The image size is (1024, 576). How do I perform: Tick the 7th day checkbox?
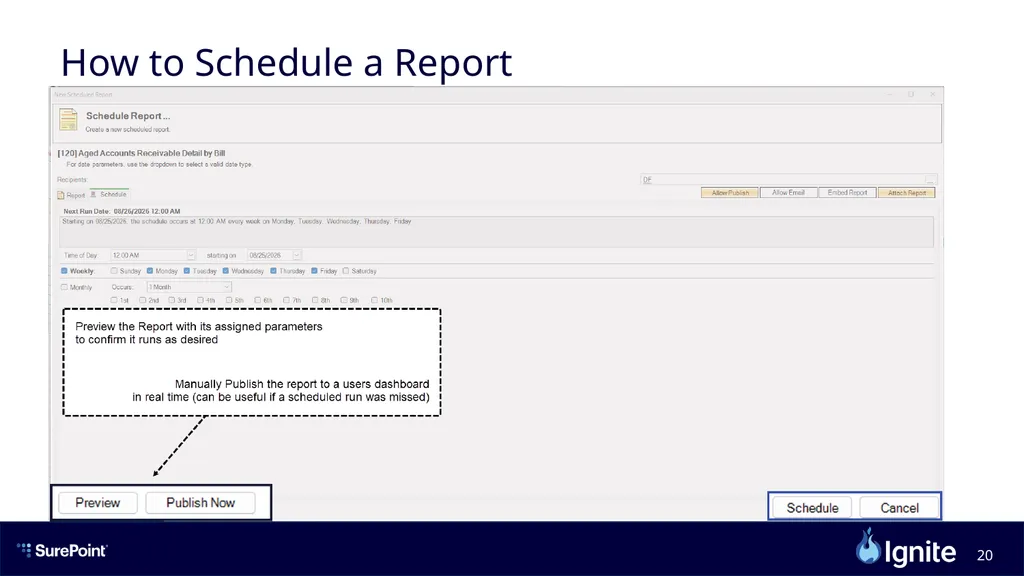[x=287, y=300]
